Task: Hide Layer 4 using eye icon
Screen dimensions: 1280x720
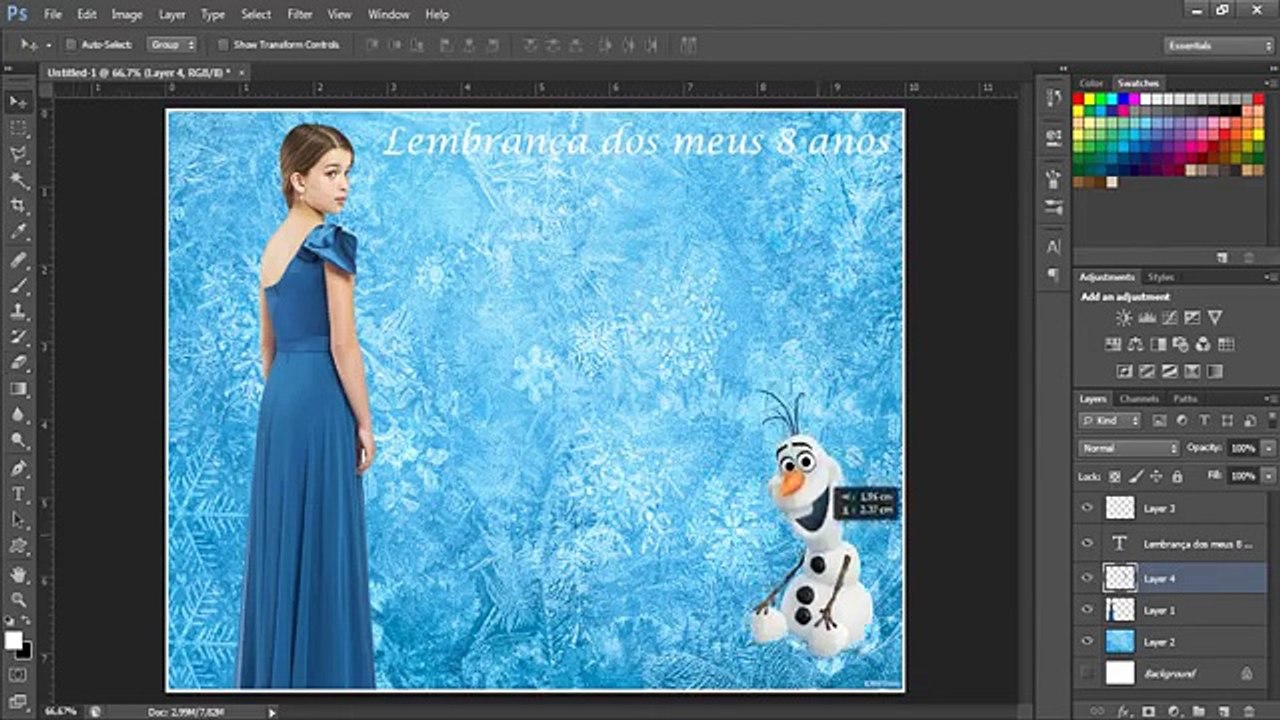Action: [1087, 578]
